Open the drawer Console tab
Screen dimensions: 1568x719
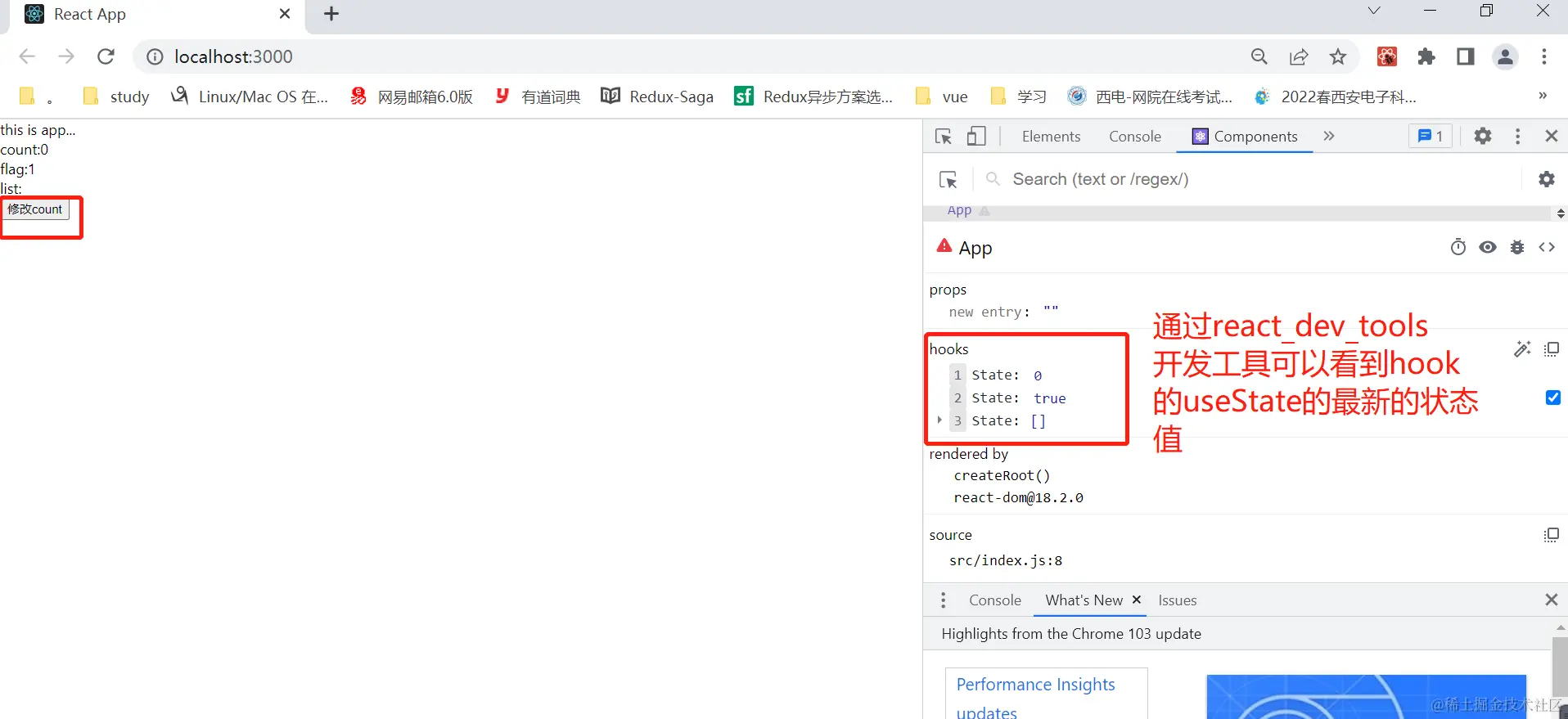(x=995, y=600)
